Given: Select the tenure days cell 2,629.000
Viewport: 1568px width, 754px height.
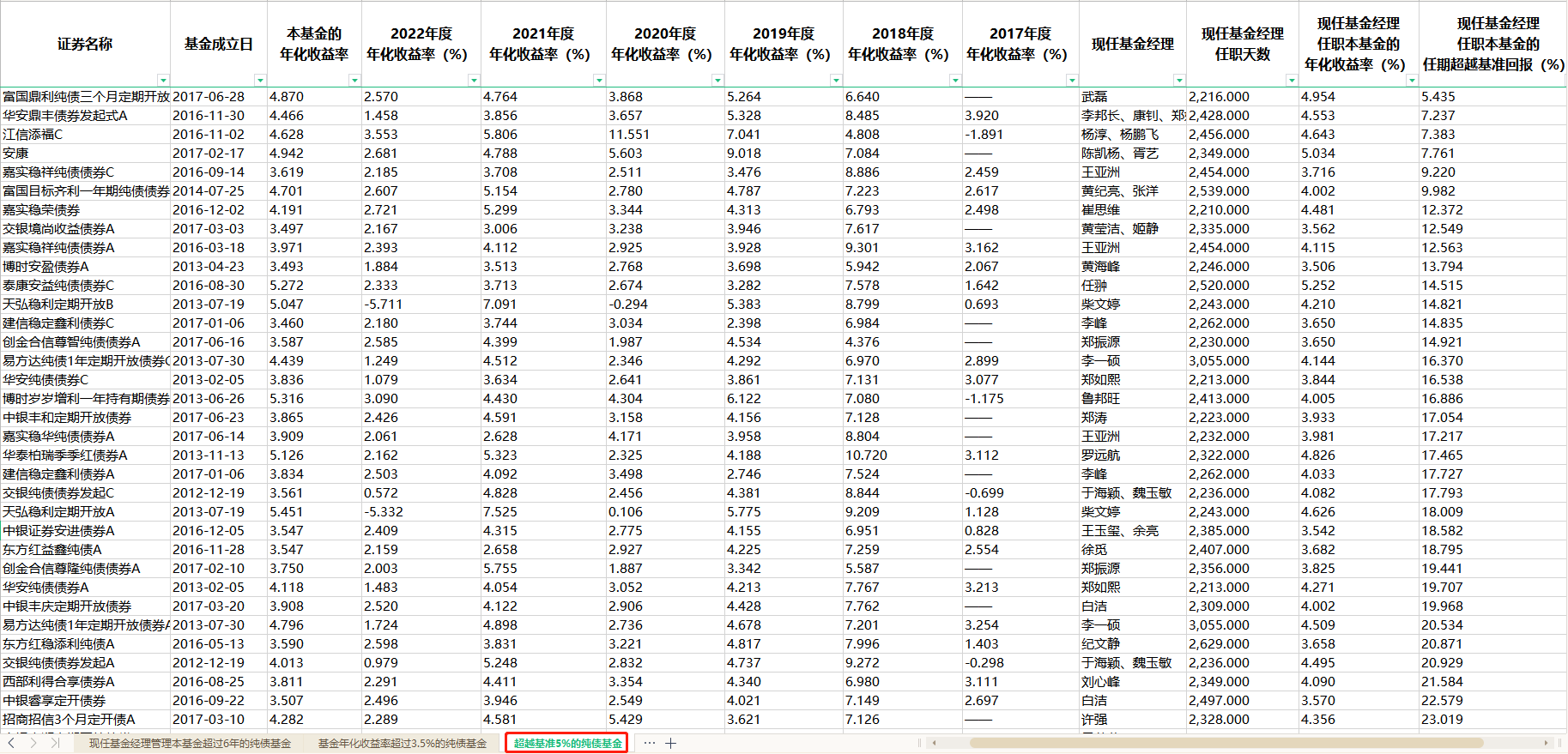Looking at the screenshot, I should 1243,644.
